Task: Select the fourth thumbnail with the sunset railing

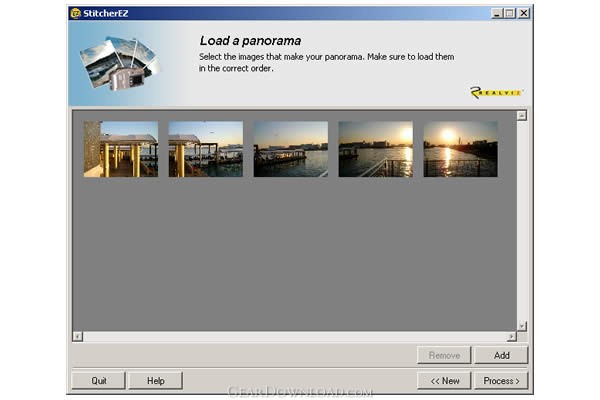Action: [376, 149]
